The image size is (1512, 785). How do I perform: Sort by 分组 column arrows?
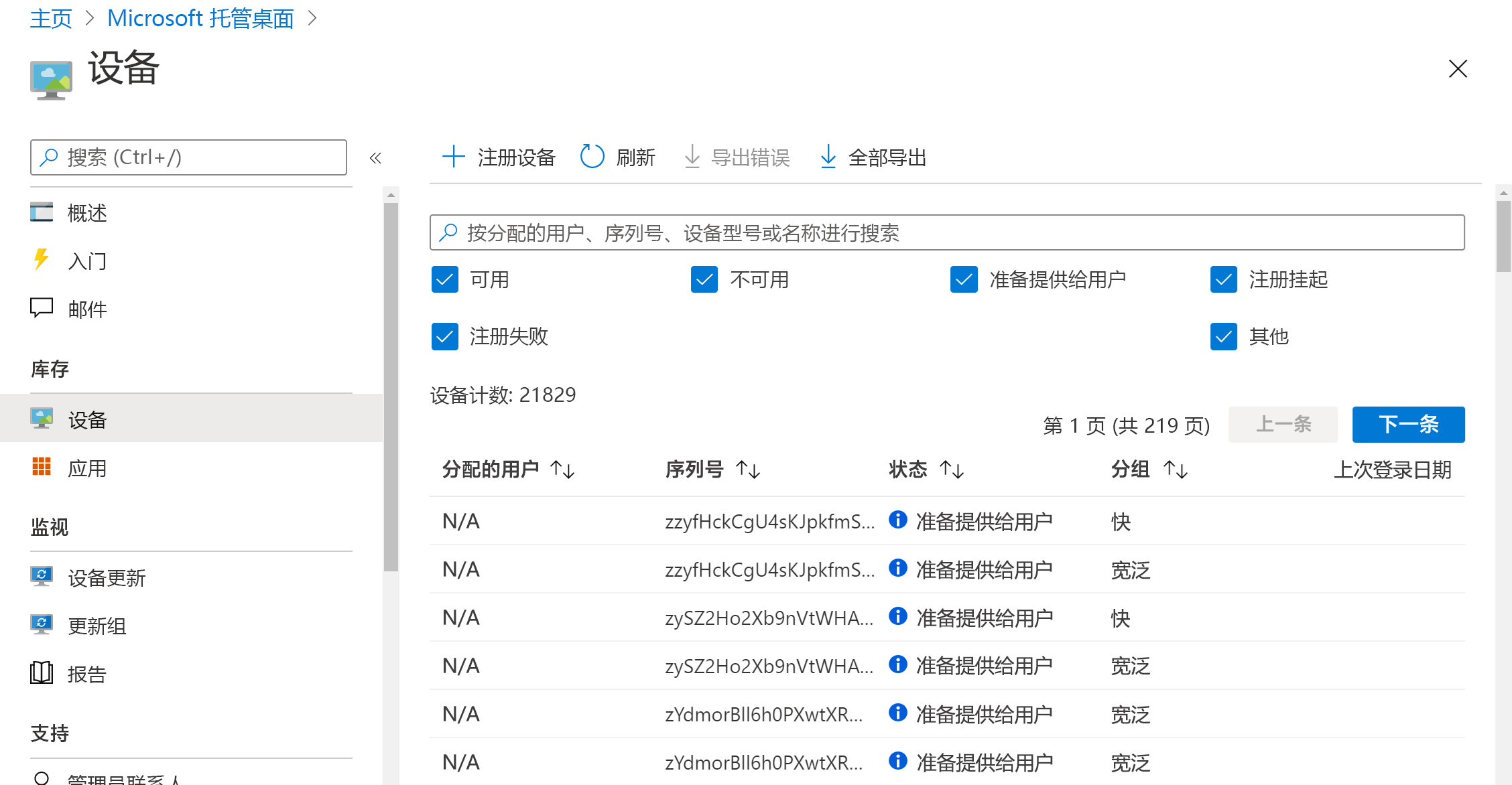coord(1176,470)
